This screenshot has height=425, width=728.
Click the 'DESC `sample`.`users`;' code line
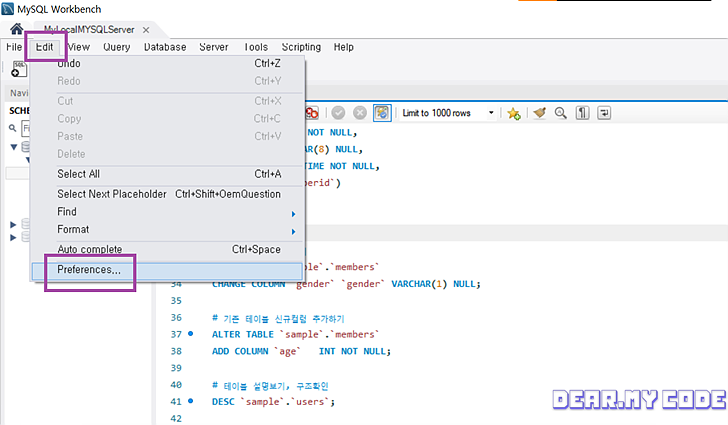273,402
